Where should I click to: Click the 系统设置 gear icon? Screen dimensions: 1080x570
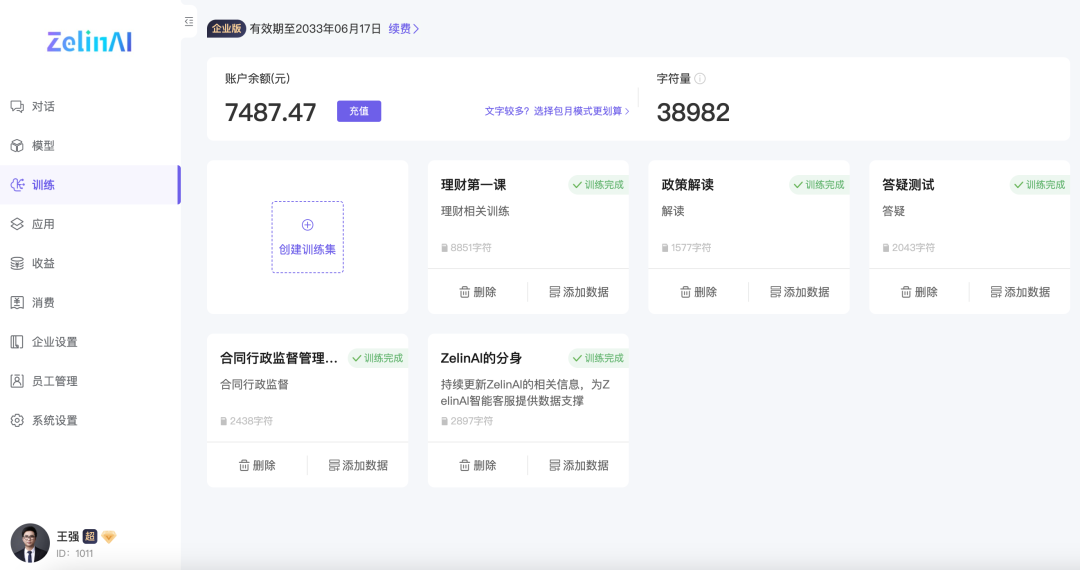[17, 420]
